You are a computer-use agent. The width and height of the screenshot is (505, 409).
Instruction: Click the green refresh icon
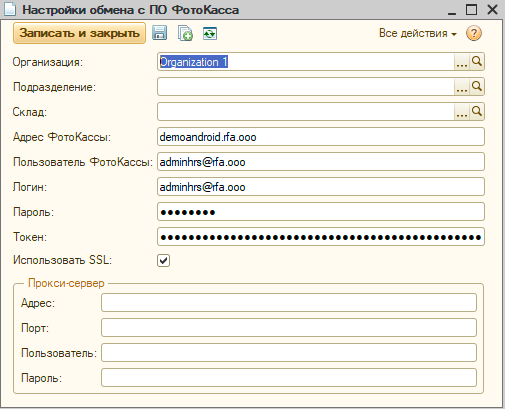(210, 34)
